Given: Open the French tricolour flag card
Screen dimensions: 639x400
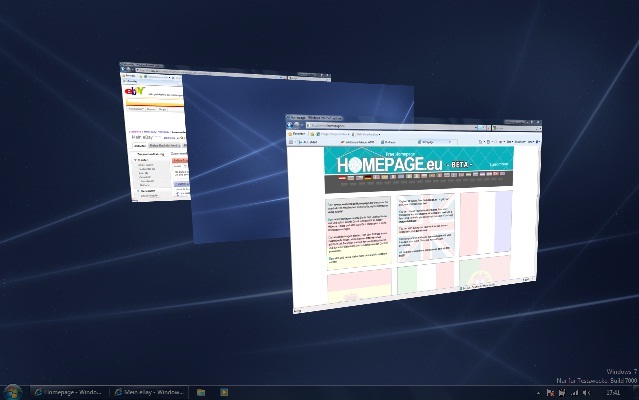Looking at the screenshot, I should (485, 222).
